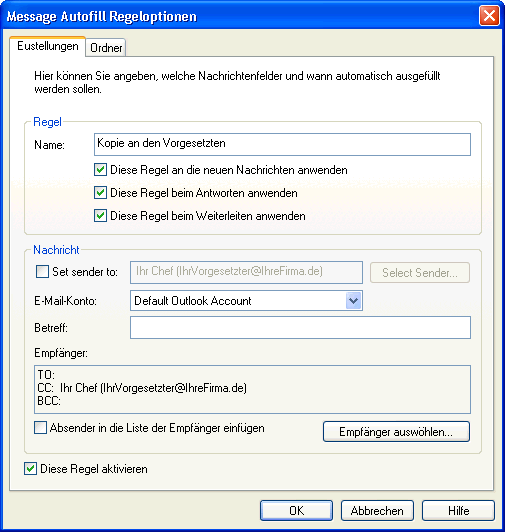Image resolution: width=505 pixels, height=532 pixels.
Task: Click the Abbrechen button
Action: coord(377,510)
